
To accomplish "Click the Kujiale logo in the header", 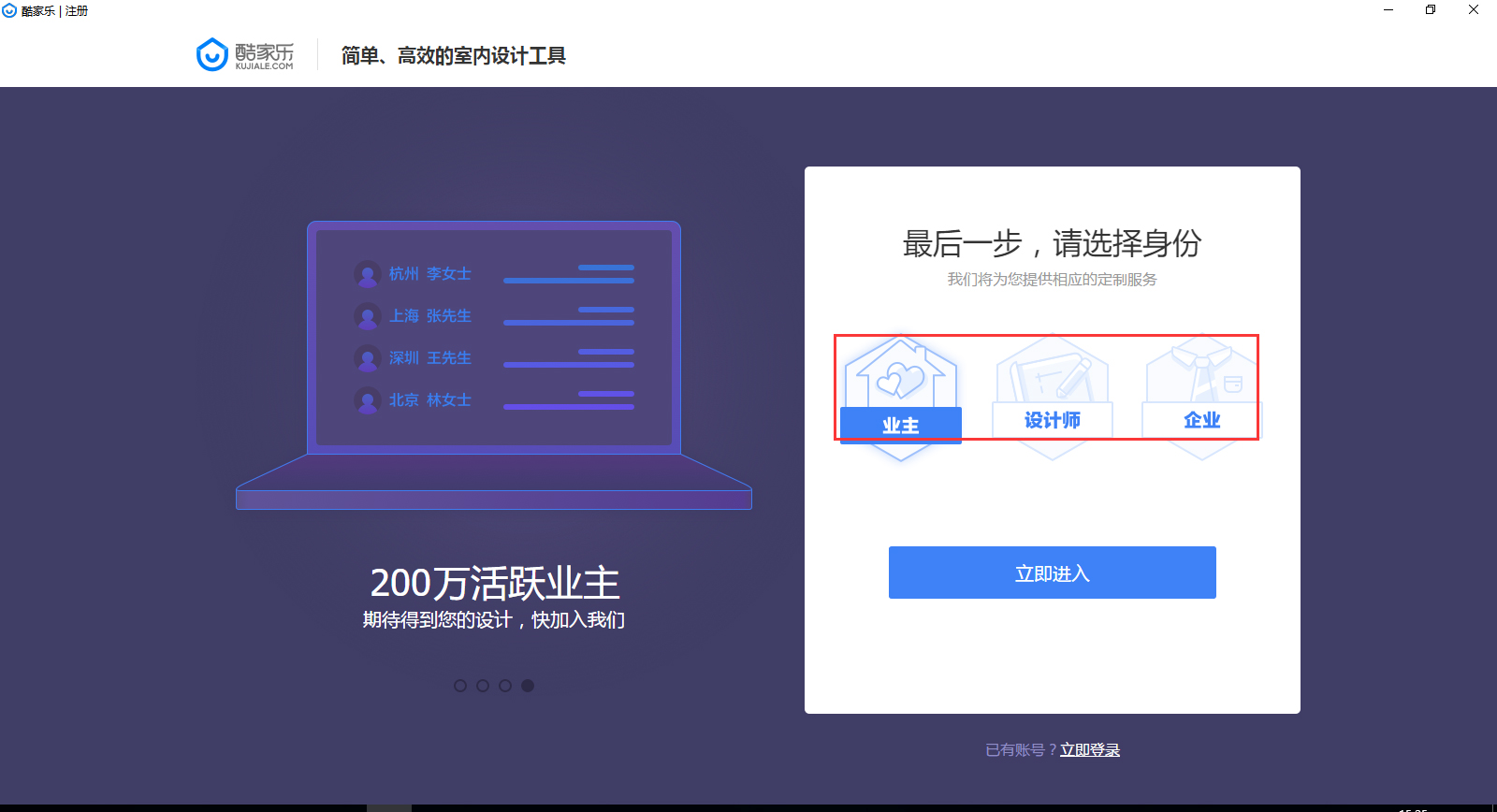I will pos(245,55).
